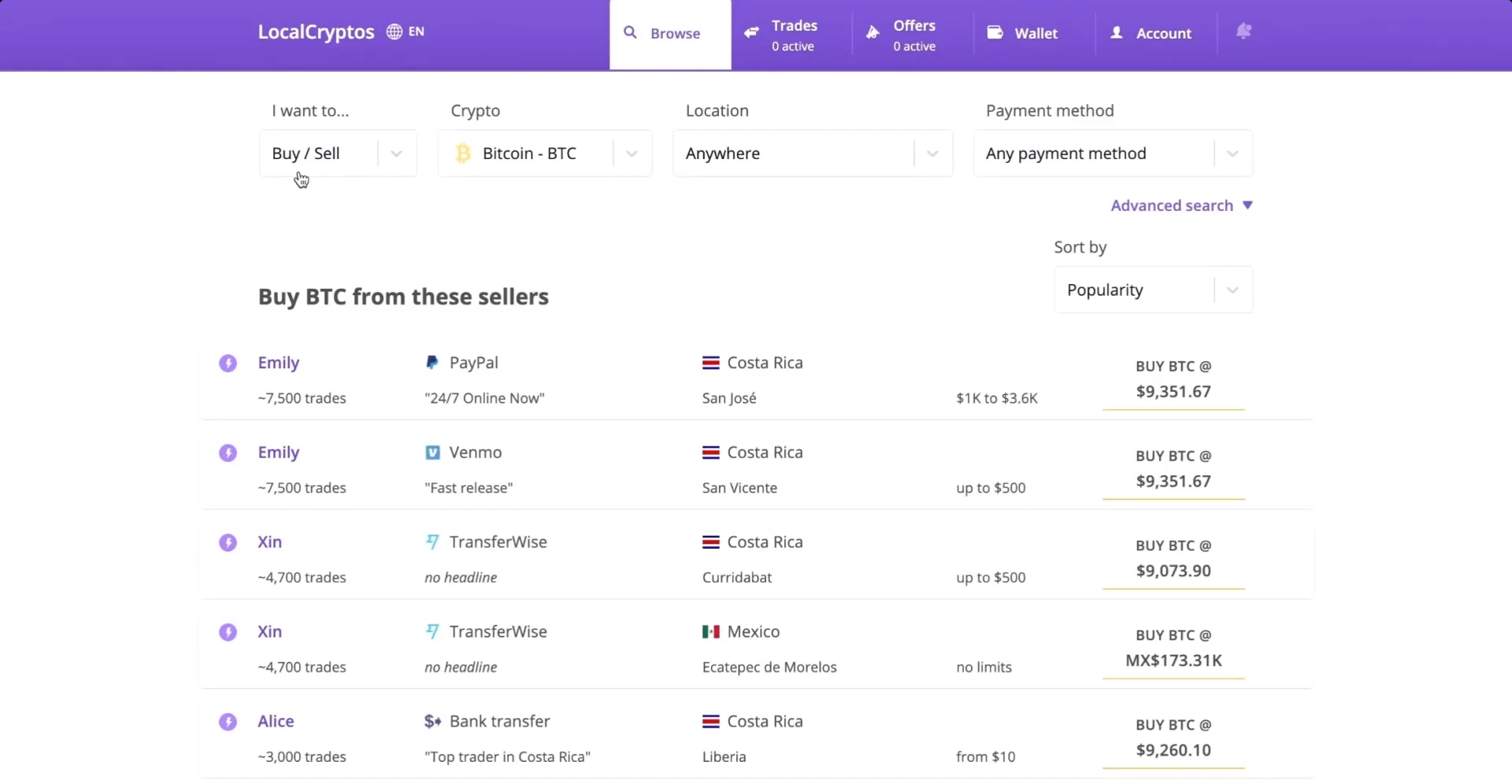The height and width of the screenshot is (784, 1512).
Task: Open the Sort by Popularity dropdown
Action: click(x=1153, y=290)
